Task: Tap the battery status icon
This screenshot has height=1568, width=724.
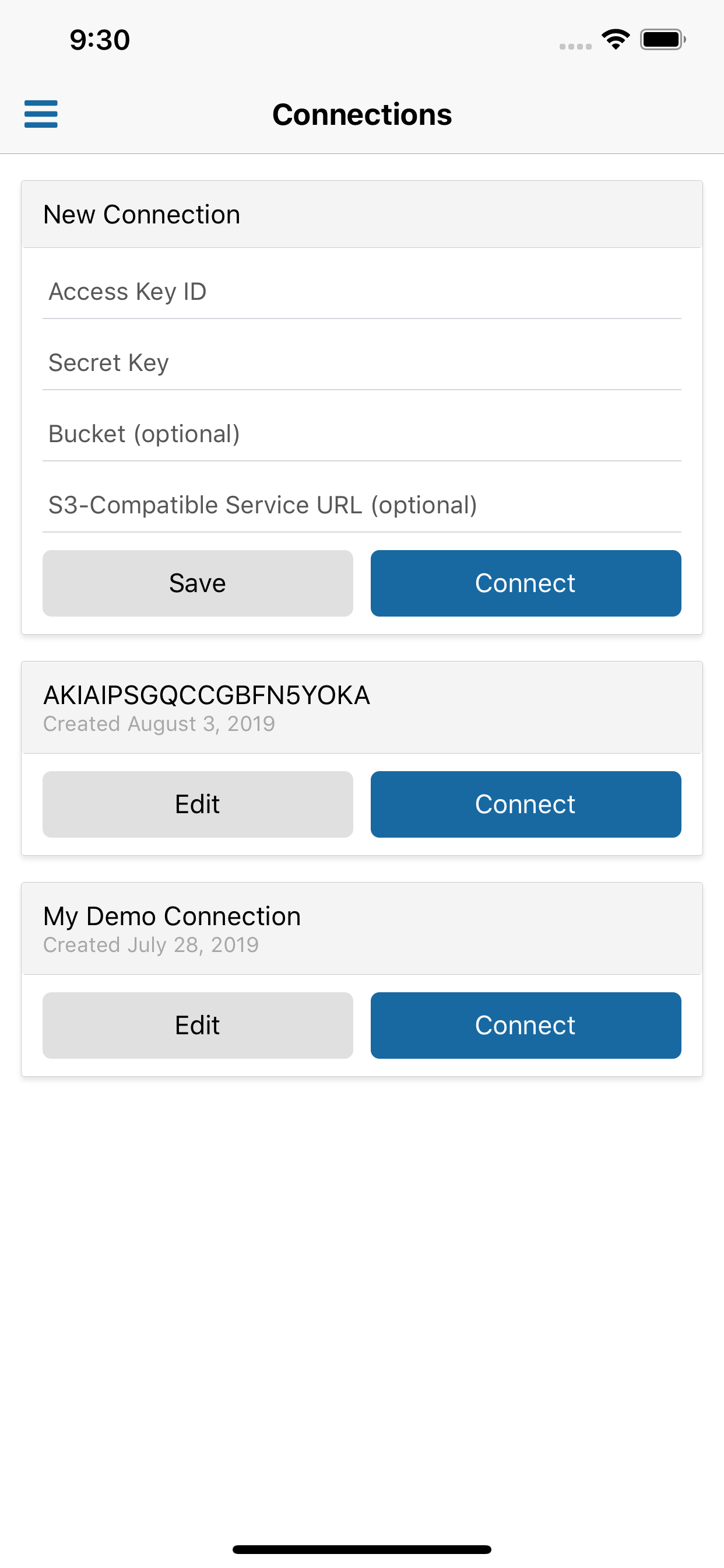Action: click(x=663, y=40)
